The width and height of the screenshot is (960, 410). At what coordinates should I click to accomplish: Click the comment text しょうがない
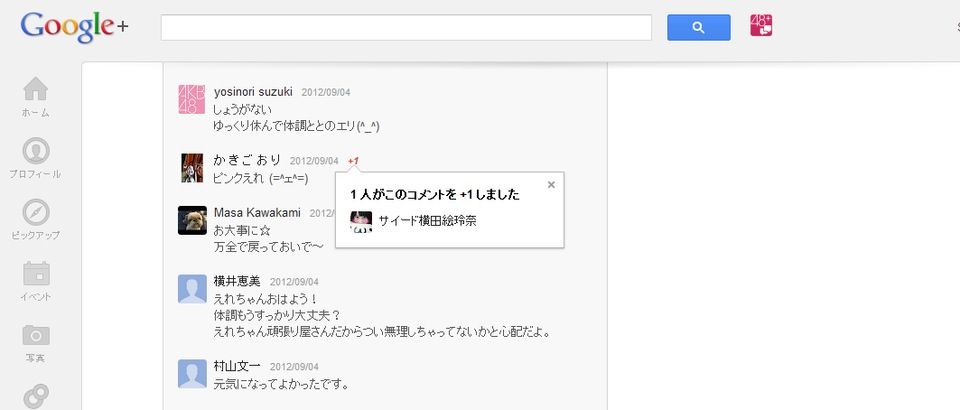[242, 110]
